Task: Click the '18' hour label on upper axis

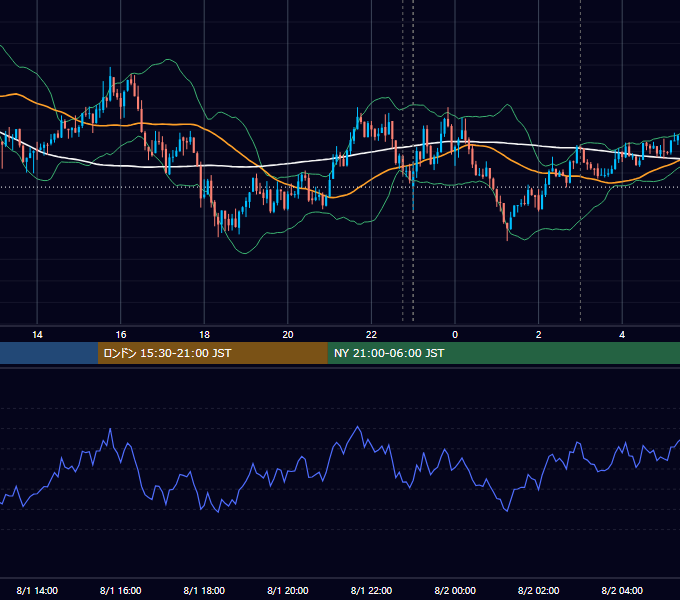Action: [204, 335]
